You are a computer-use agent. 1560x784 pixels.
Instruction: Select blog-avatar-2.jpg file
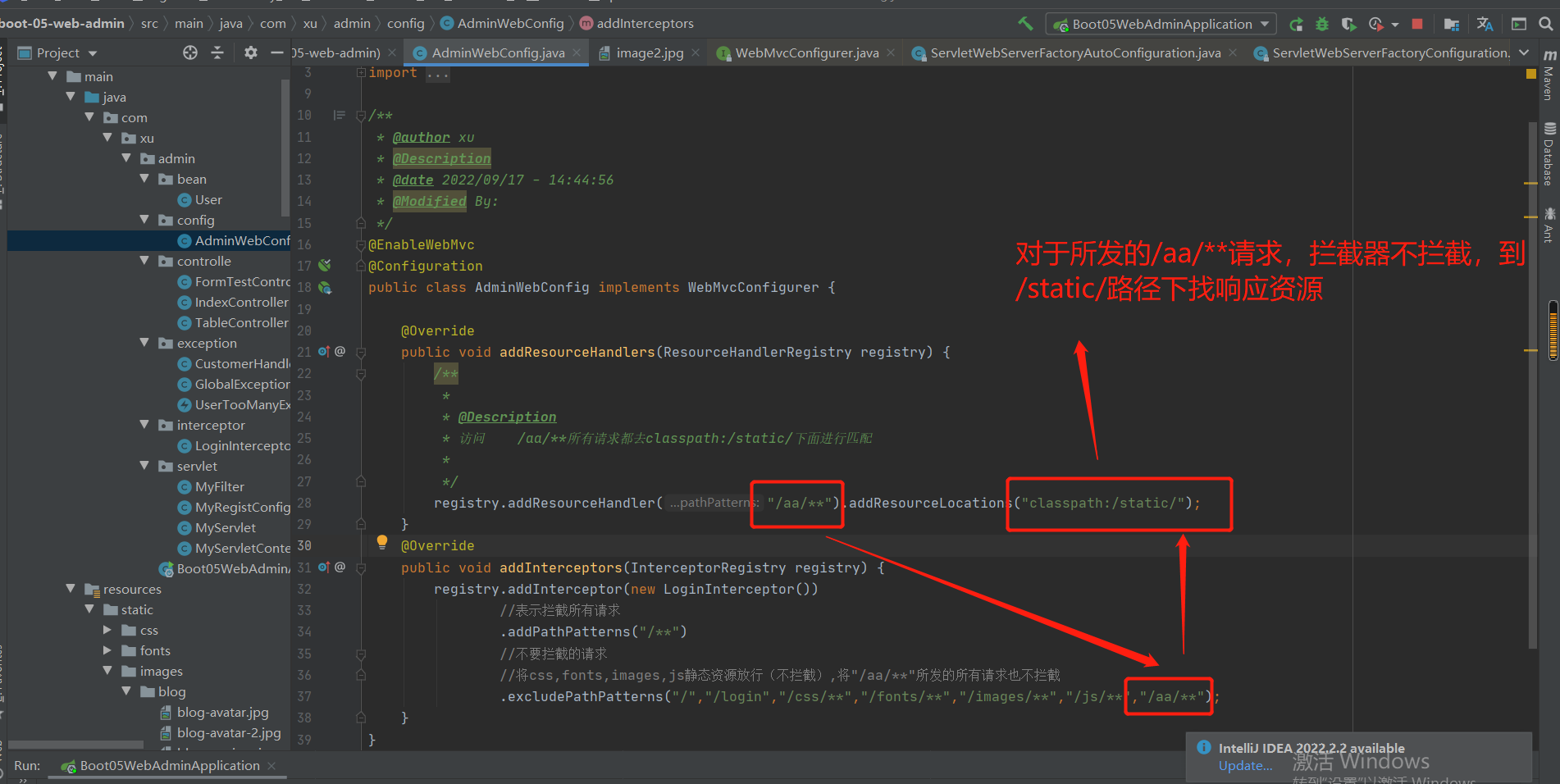(x=228, y=732)
